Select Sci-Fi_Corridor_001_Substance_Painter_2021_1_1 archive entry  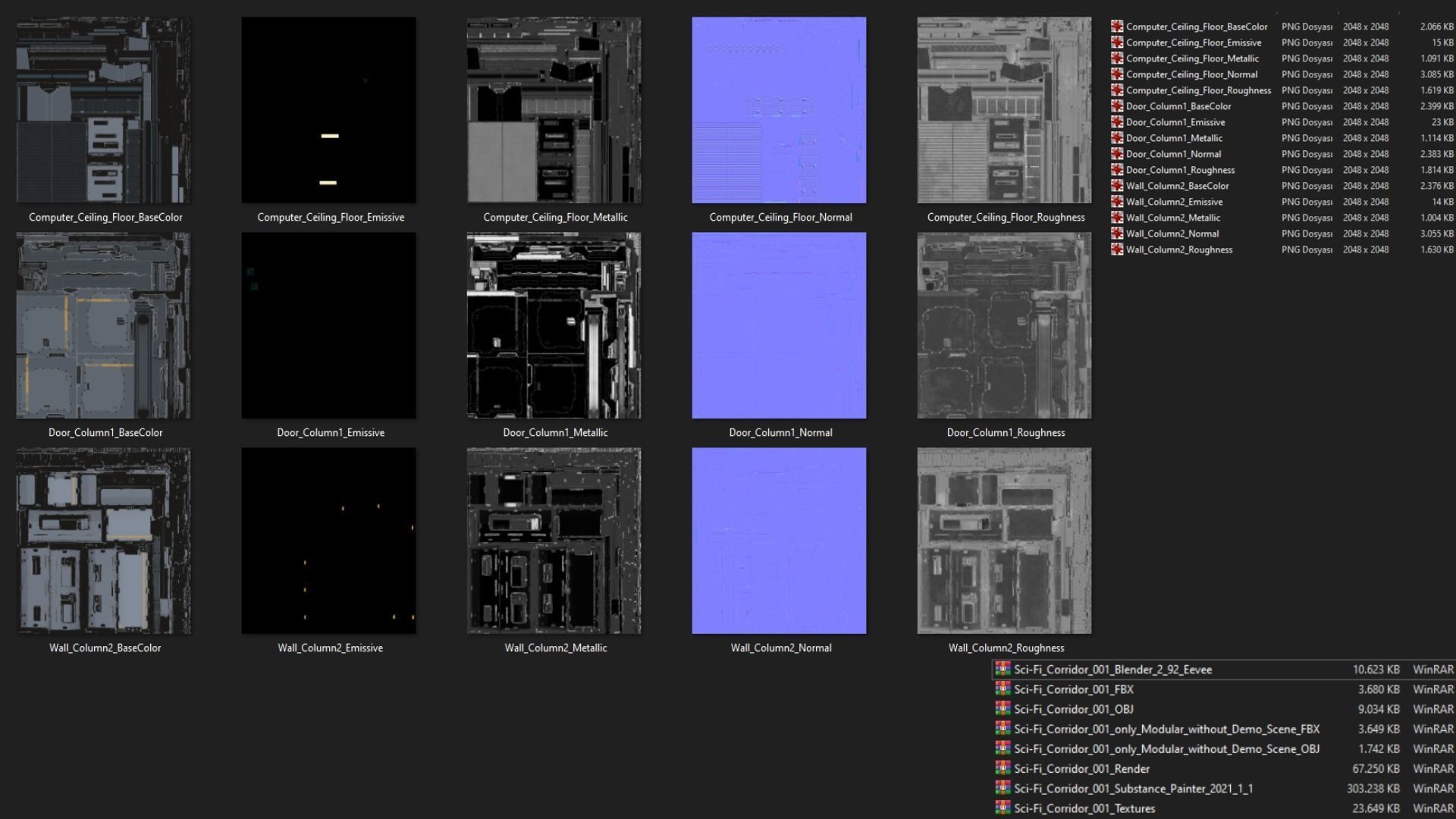coord(1133,789)
